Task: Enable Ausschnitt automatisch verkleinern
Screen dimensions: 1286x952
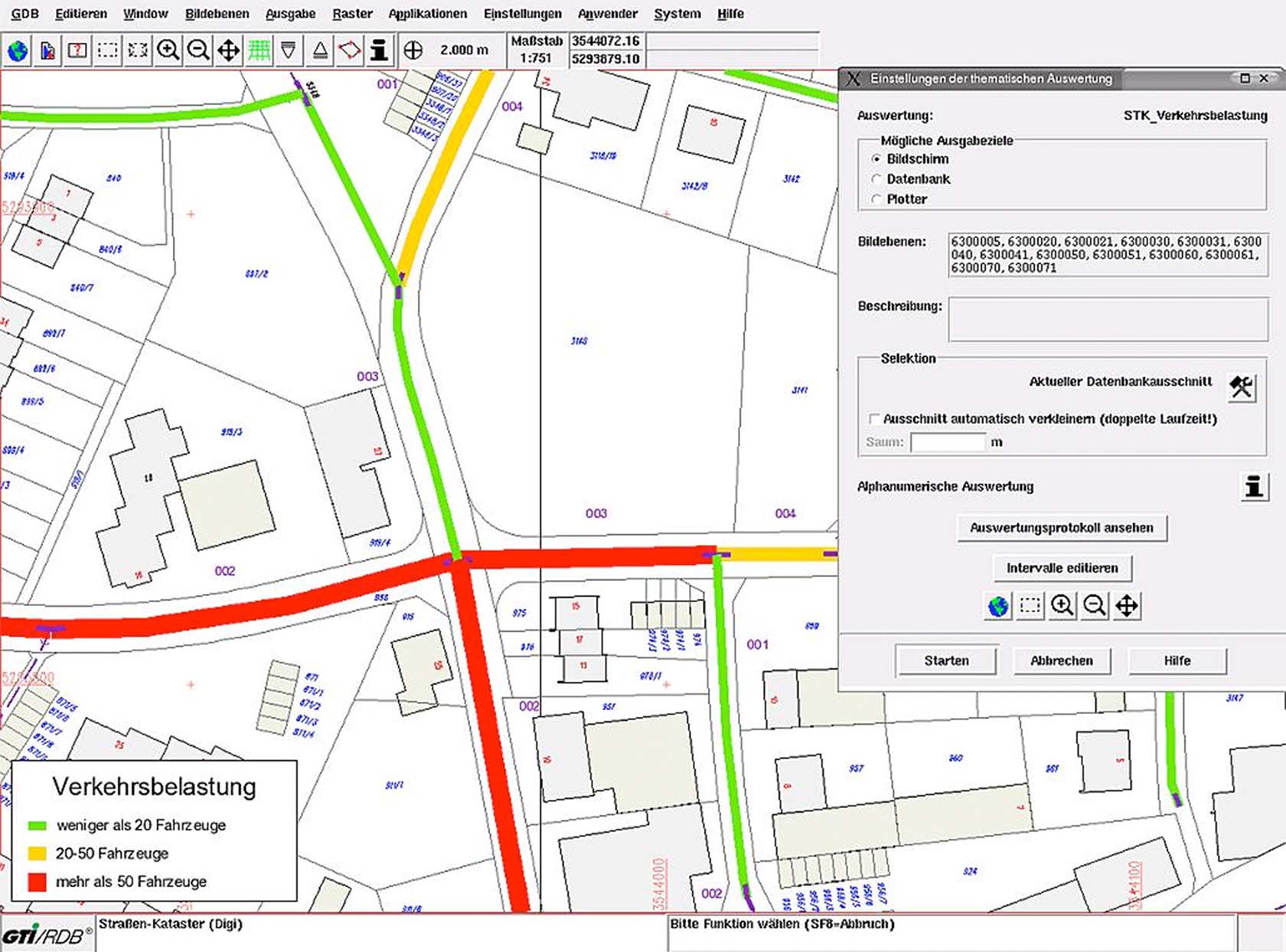Action: 873,419
